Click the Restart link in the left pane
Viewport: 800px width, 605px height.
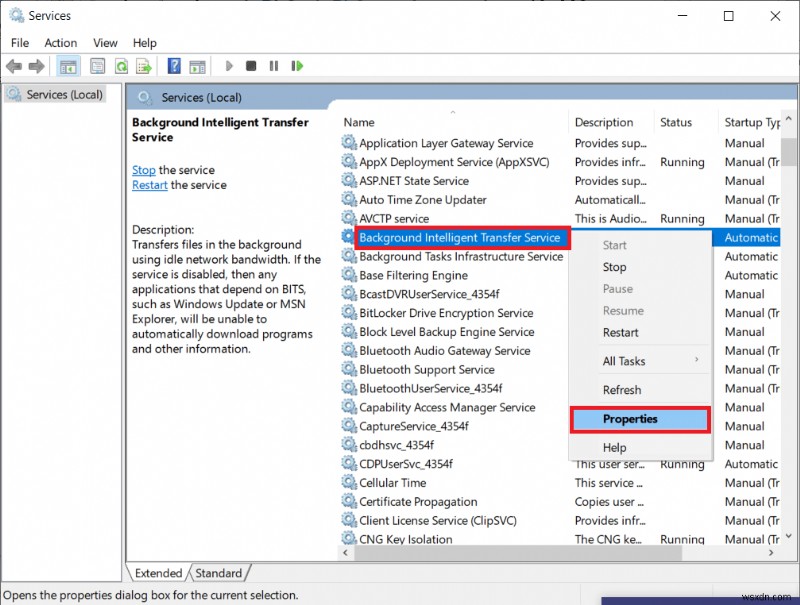click(x=149, y=185)
